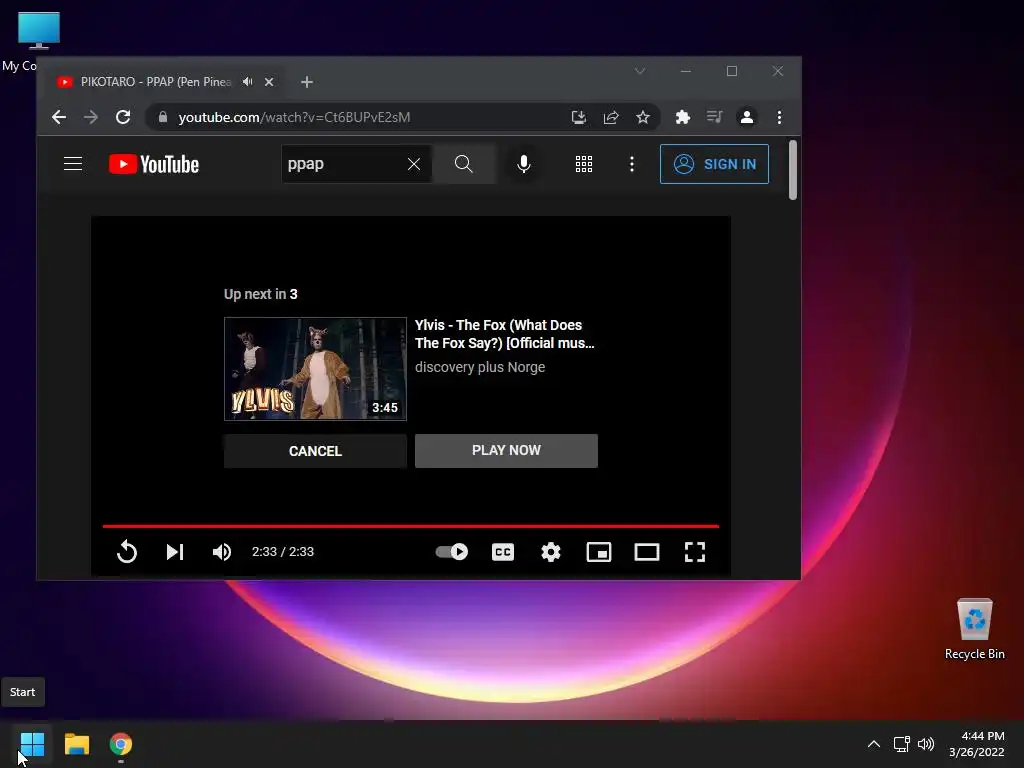Search with your voice microphone
The image size is (1024, 768).
(524, 164)
